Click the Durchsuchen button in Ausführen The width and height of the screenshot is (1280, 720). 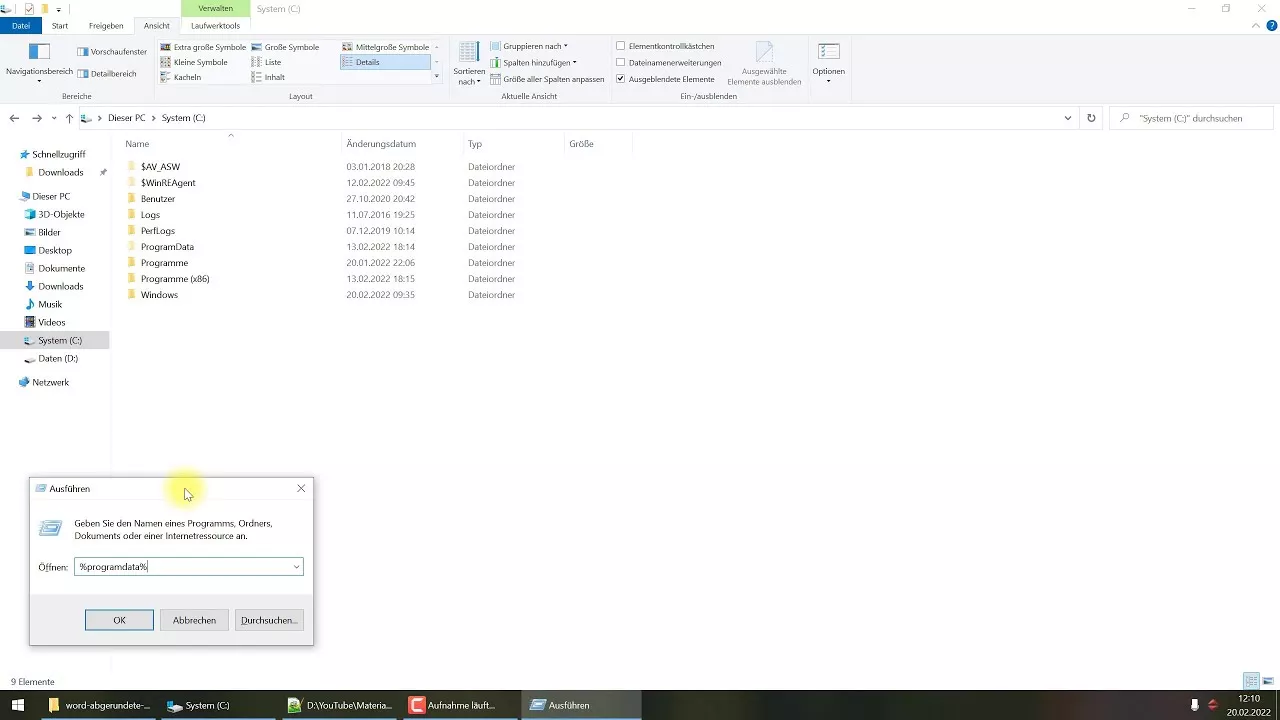tap(268, 620)
